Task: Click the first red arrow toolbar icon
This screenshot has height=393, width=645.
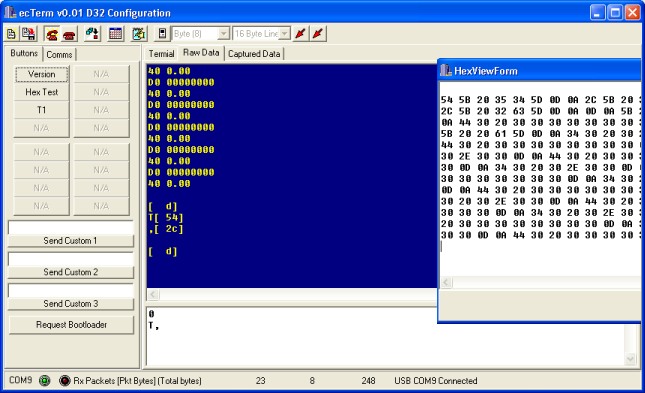Action: tap(300, 34)
